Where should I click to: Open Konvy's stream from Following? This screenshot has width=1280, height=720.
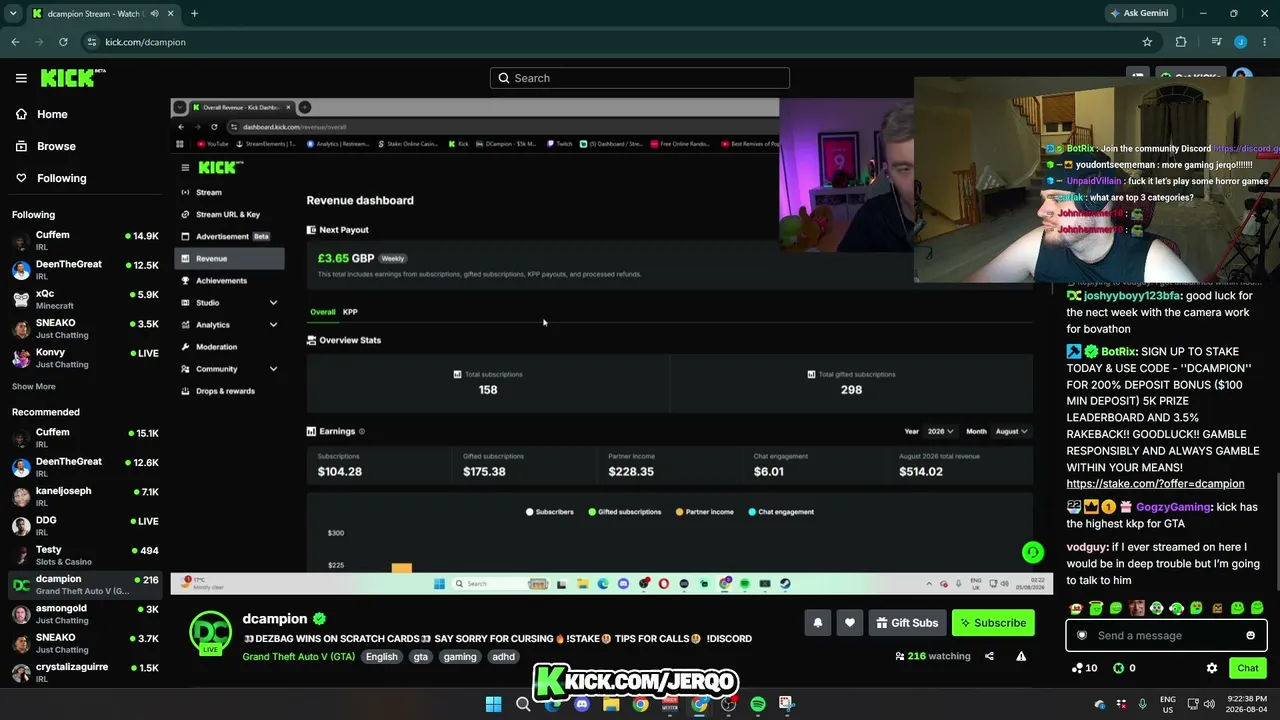click(85, 358)
